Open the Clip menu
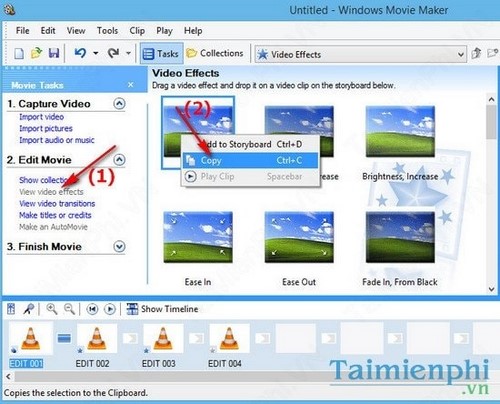 coord(137,31)
